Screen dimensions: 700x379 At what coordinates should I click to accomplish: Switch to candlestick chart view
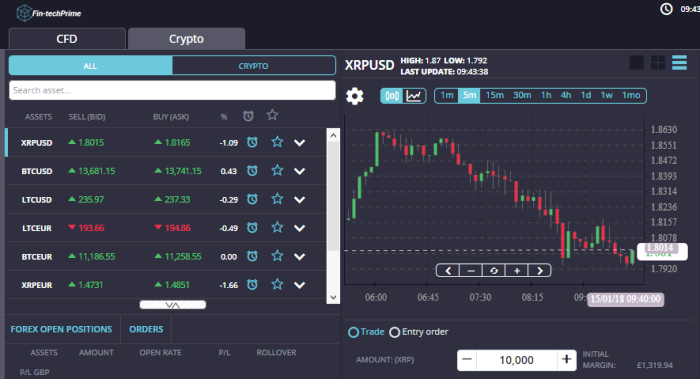[392, 96]
